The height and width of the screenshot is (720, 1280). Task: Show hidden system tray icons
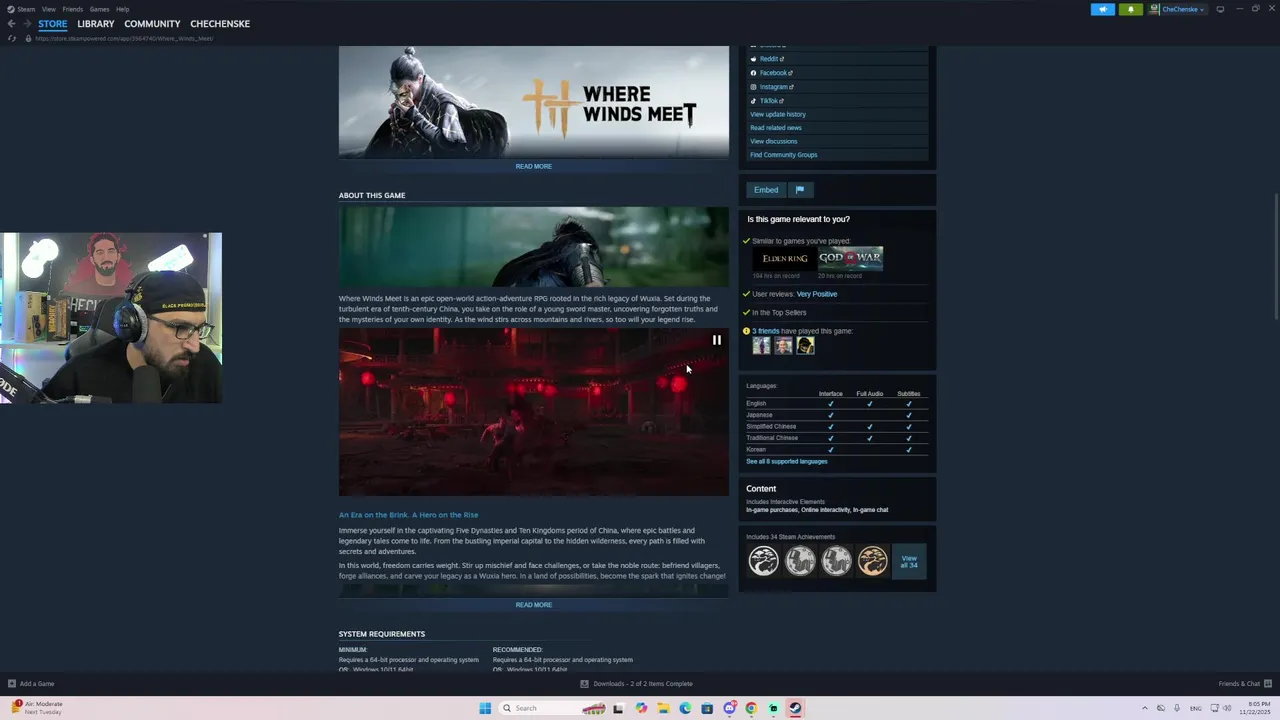[1145, 708]
